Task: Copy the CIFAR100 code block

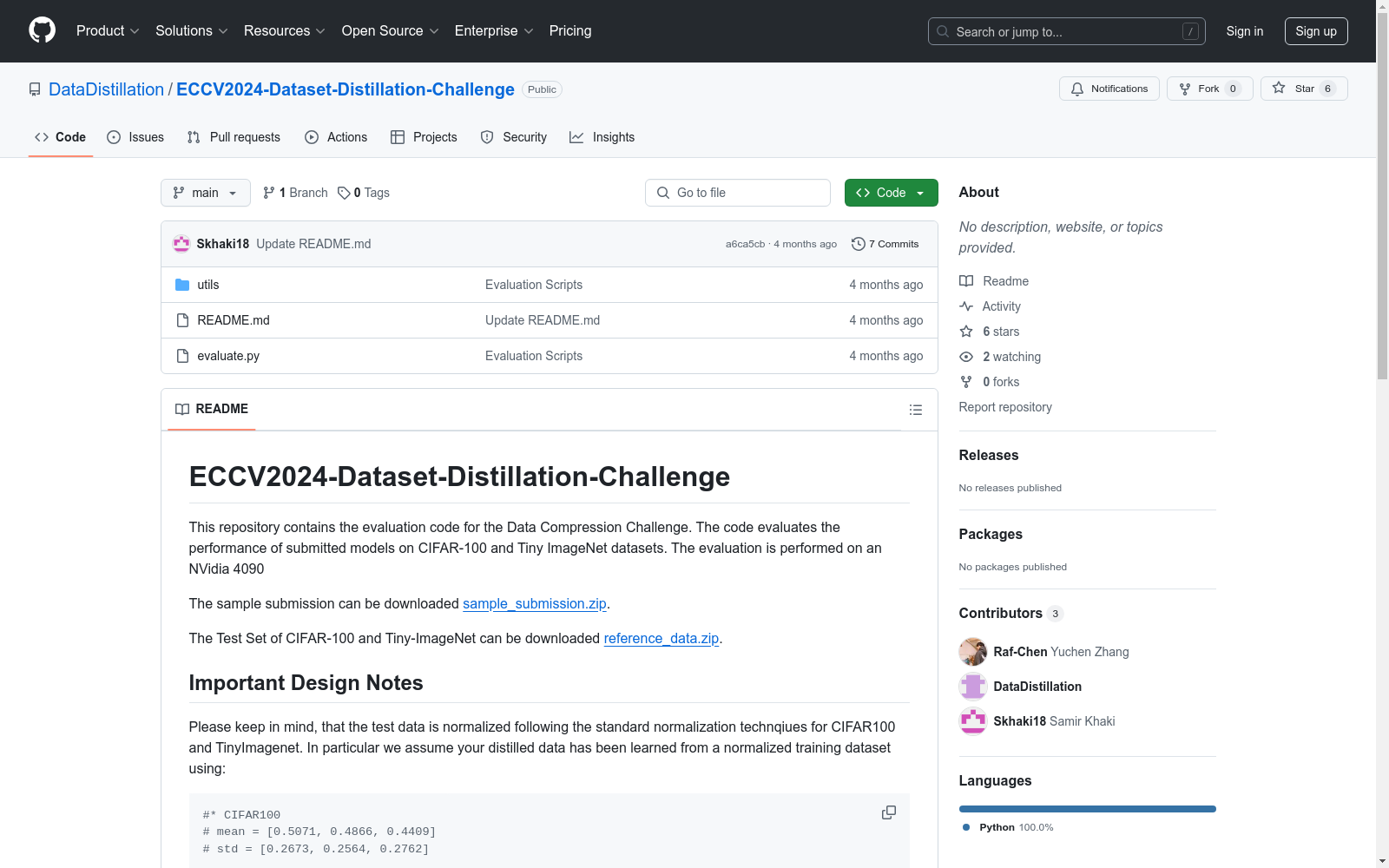Action: pos(889,812)
